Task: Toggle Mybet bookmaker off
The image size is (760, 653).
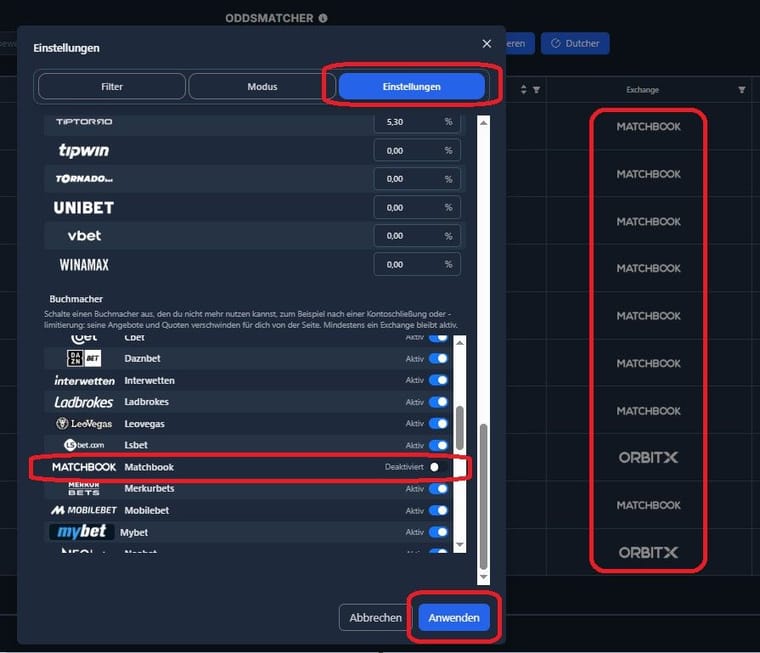Action: [x=438, y=532]
